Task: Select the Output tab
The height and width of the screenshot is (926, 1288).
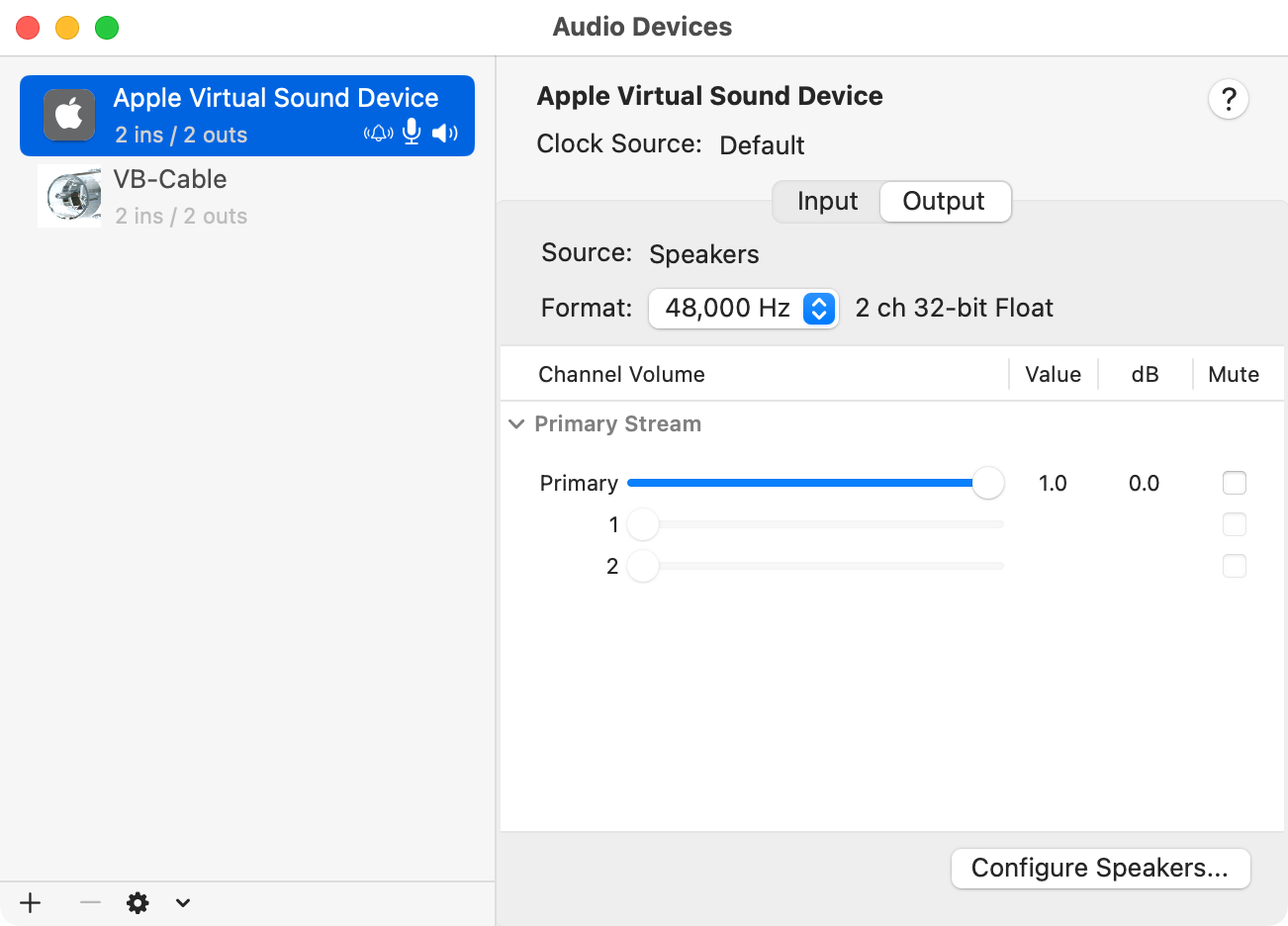Action: [x=944, y=201]
